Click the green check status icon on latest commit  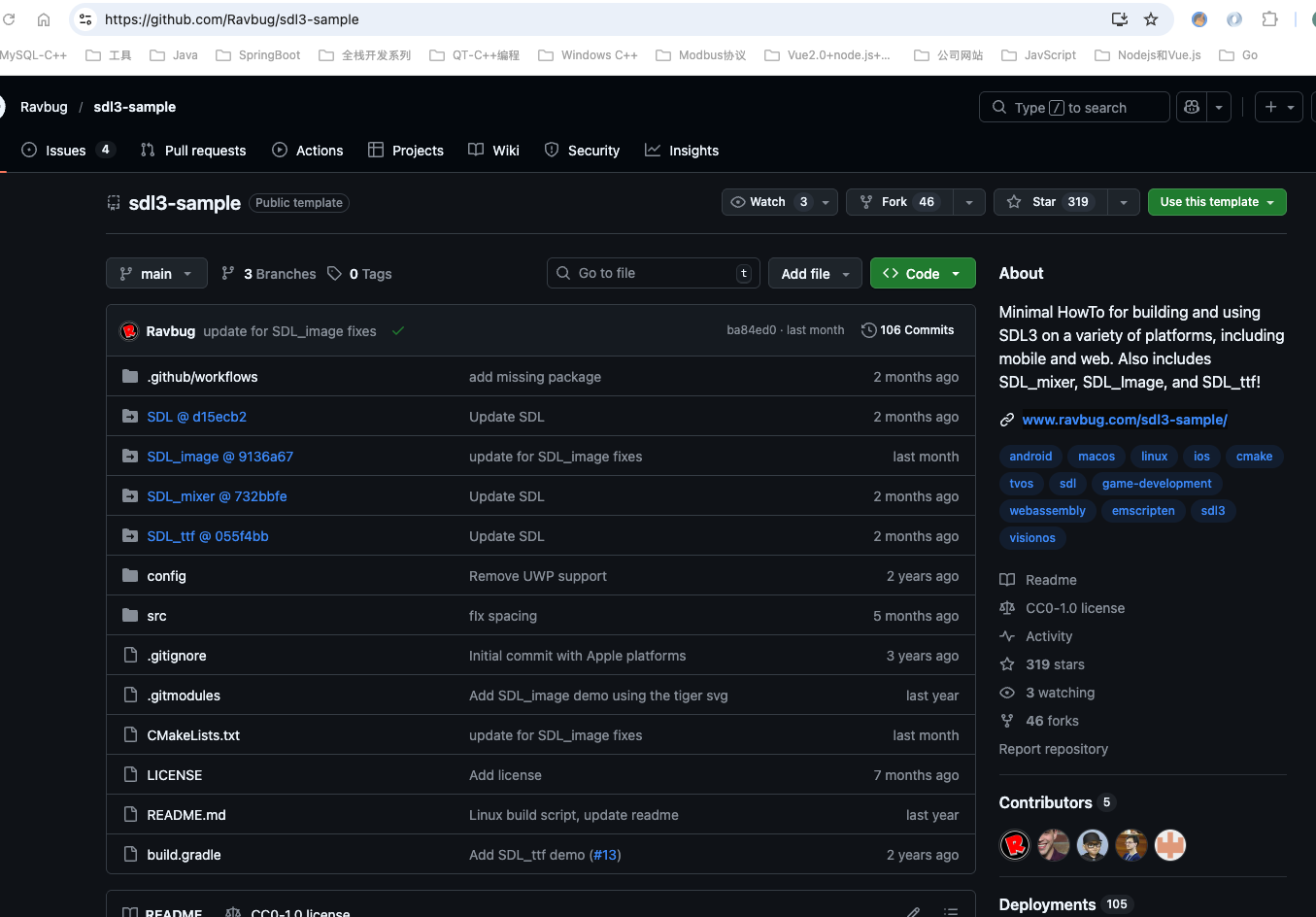398,331
